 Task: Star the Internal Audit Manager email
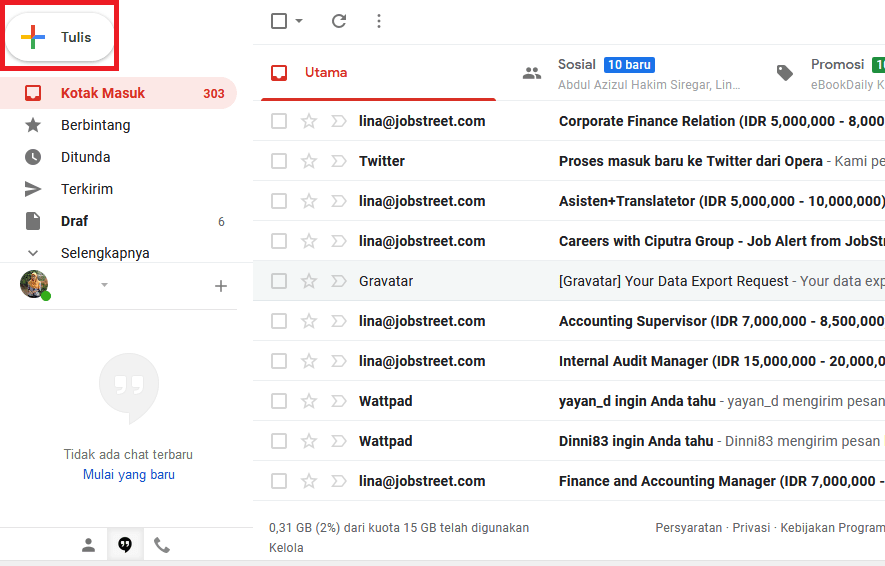pyautogui.click(x=309, y=361)
